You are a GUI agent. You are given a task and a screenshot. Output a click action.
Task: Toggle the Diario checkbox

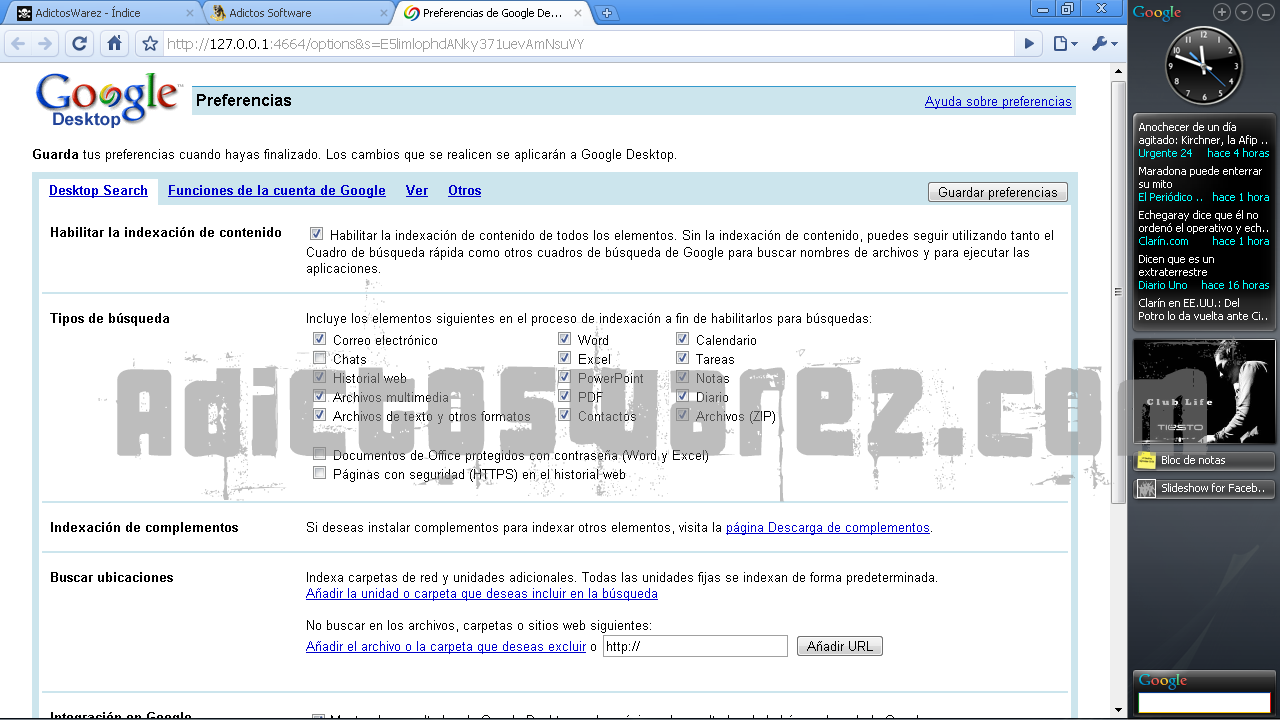tap(683, 396)
